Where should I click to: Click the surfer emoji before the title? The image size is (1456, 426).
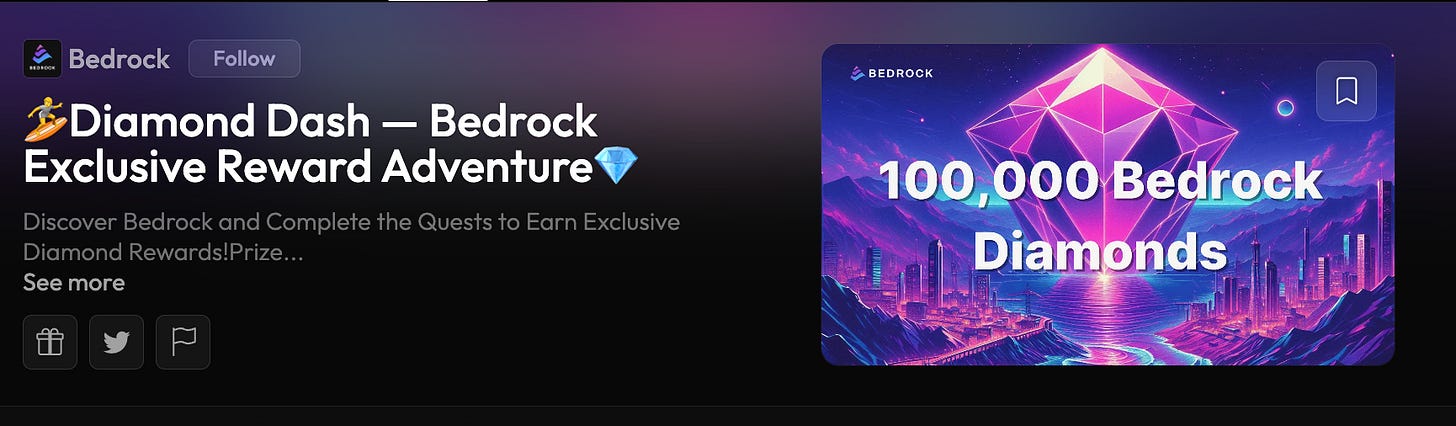[x=45, y=123]
